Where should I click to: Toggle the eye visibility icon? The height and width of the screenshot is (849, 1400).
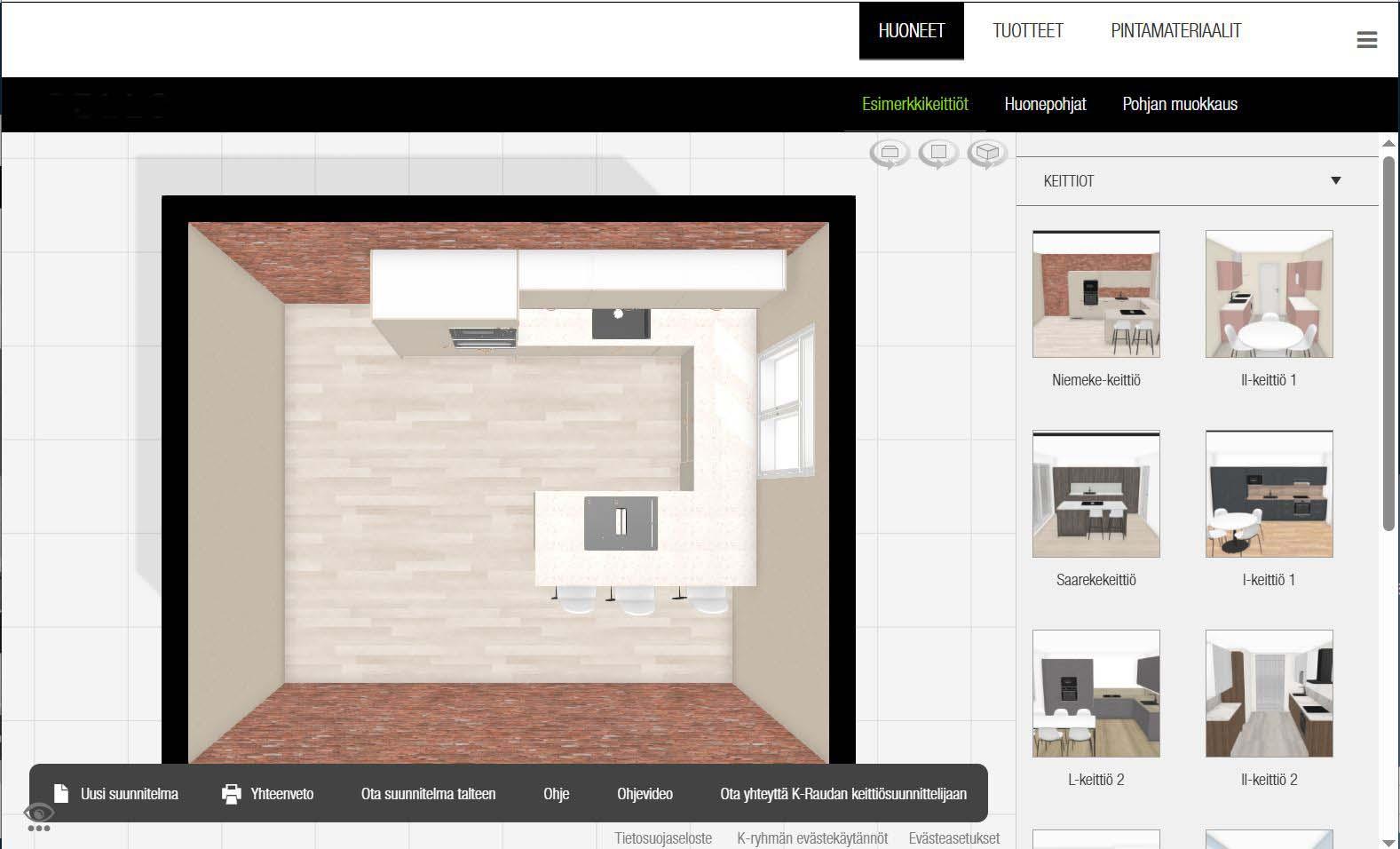39,813
